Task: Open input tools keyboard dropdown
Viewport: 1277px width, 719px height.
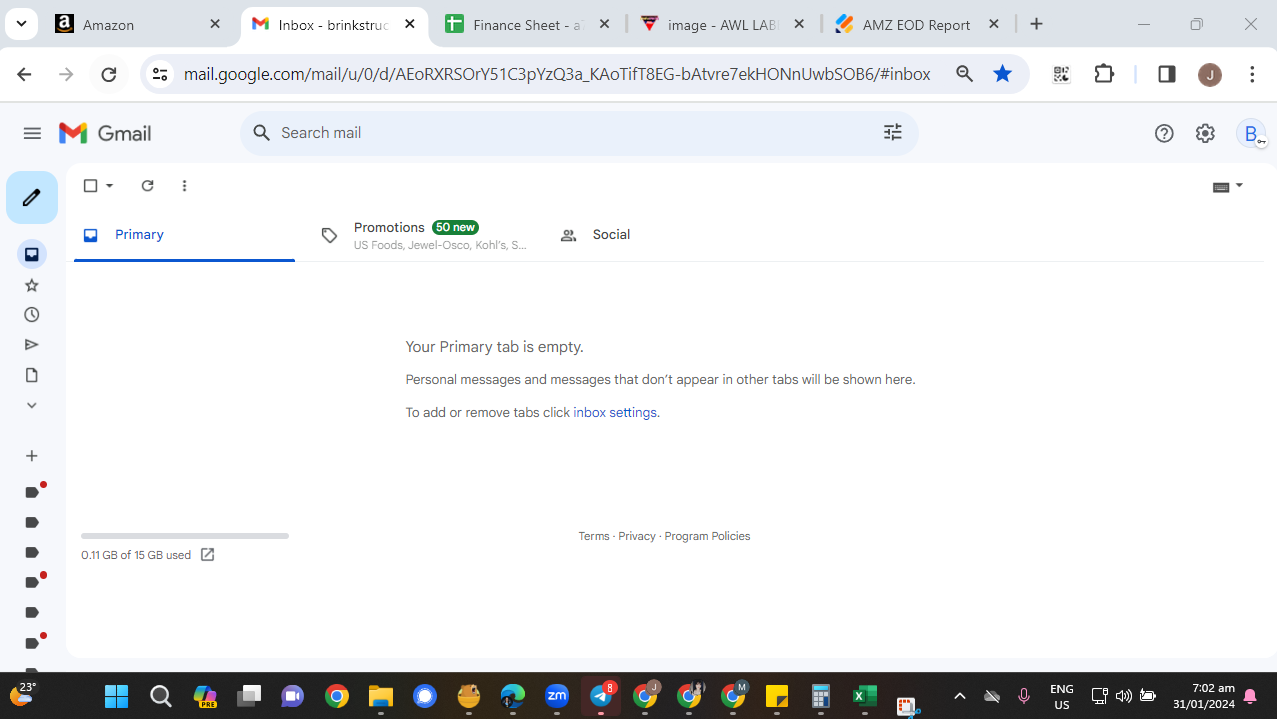Action: 1227,186
